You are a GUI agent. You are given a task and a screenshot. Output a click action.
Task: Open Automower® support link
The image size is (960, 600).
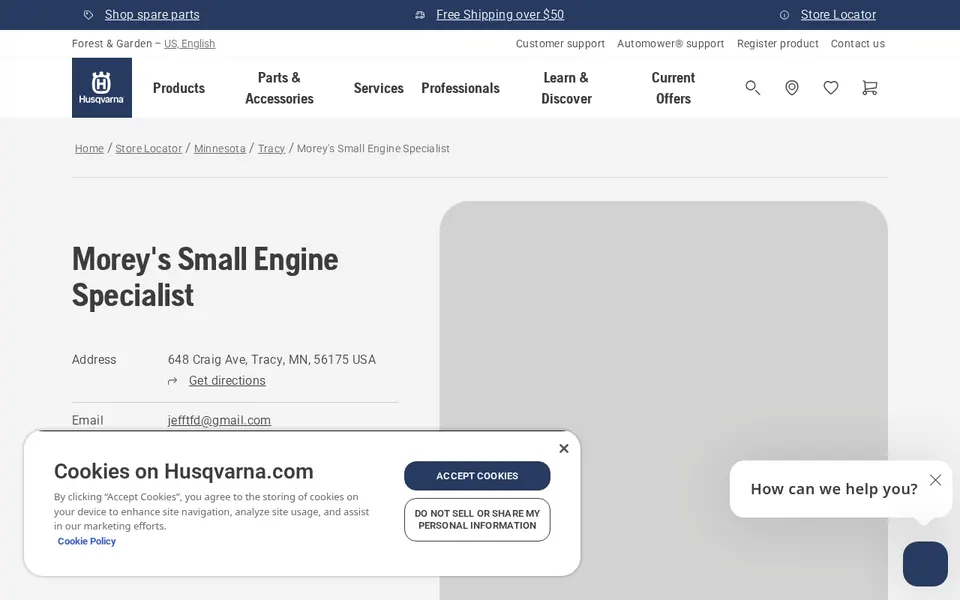pos(670,43)
